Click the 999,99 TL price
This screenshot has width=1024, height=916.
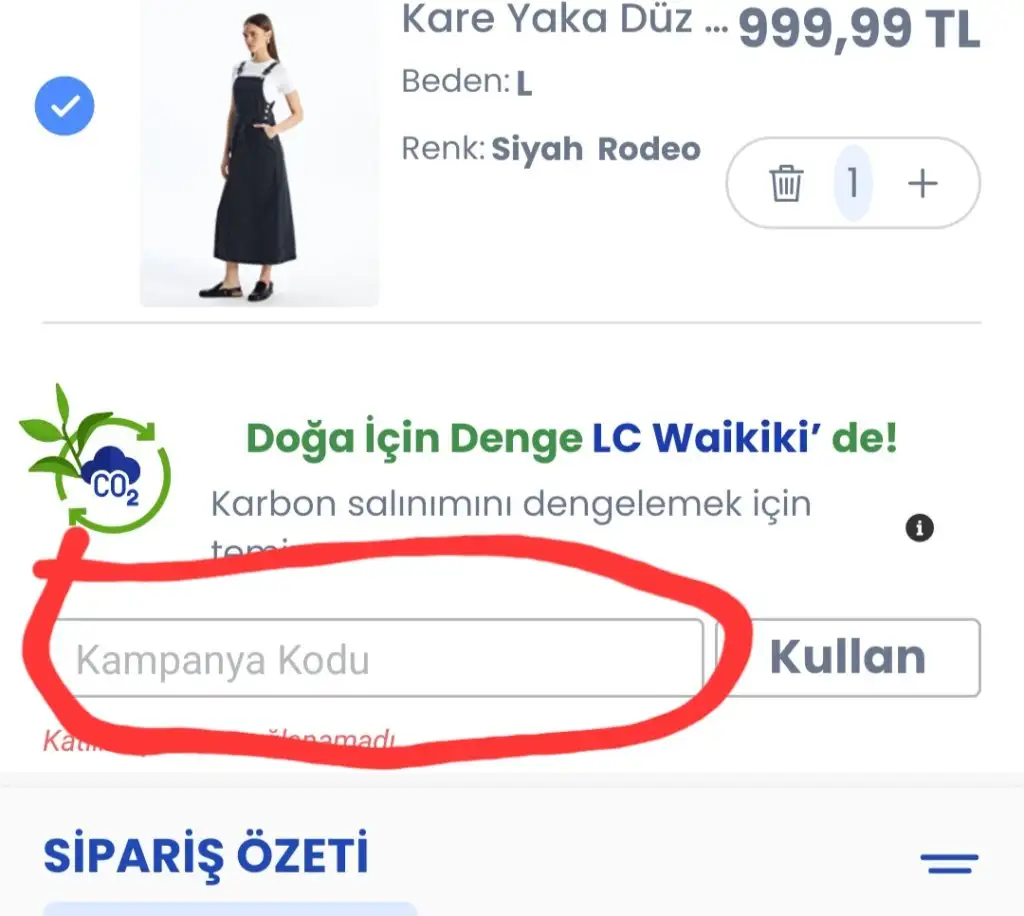coord(859,29)
